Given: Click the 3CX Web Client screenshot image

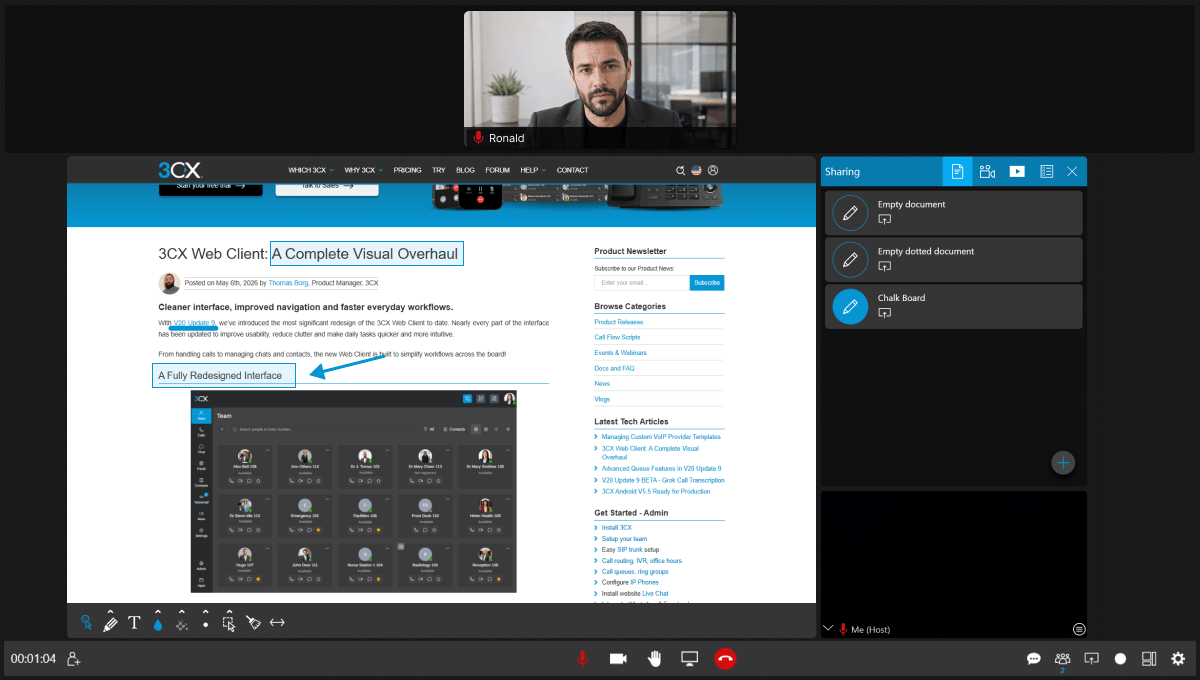Looking at the screenshot, I should 354,491.
